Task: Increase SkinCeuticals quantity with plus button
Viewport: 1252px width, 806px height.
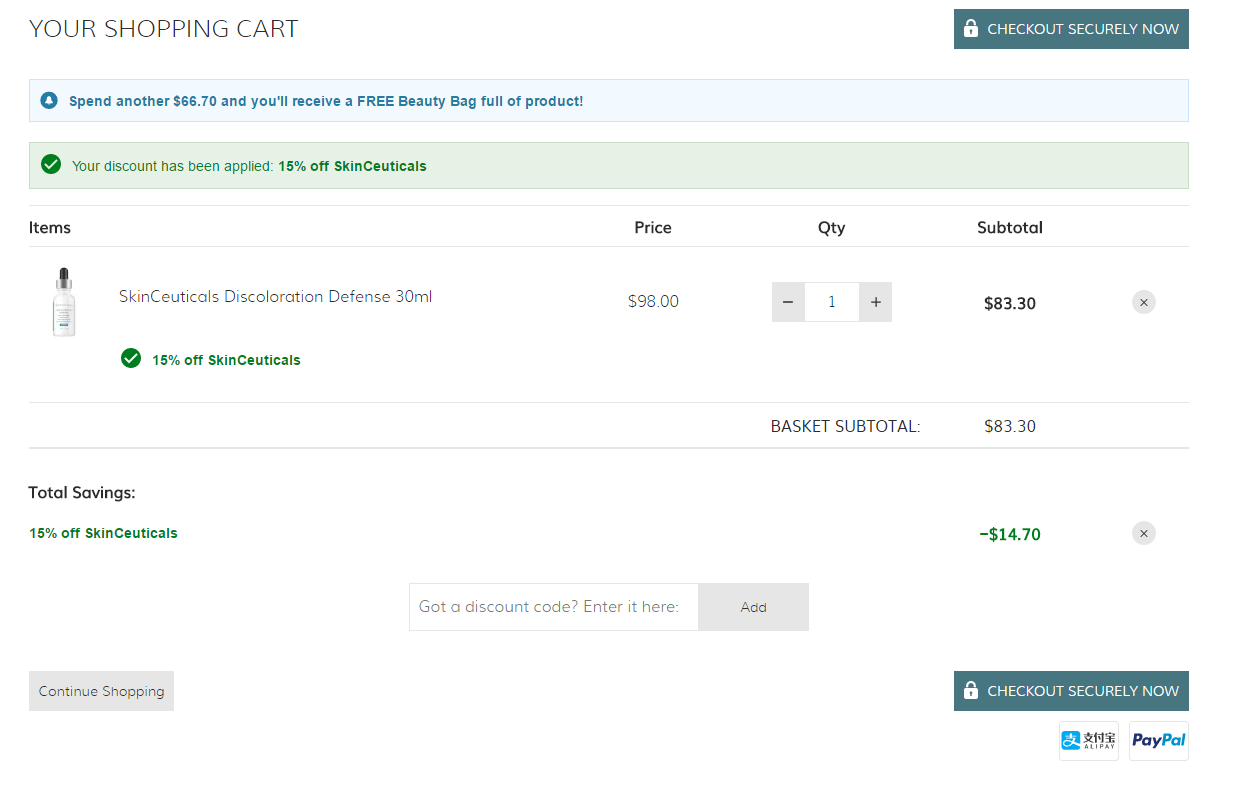Action: (x=876, y=302)
